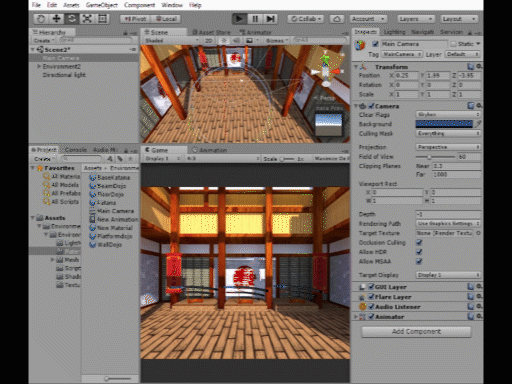Switch to the Console tab
The image size is (512, 384).
tap(75, 150)
